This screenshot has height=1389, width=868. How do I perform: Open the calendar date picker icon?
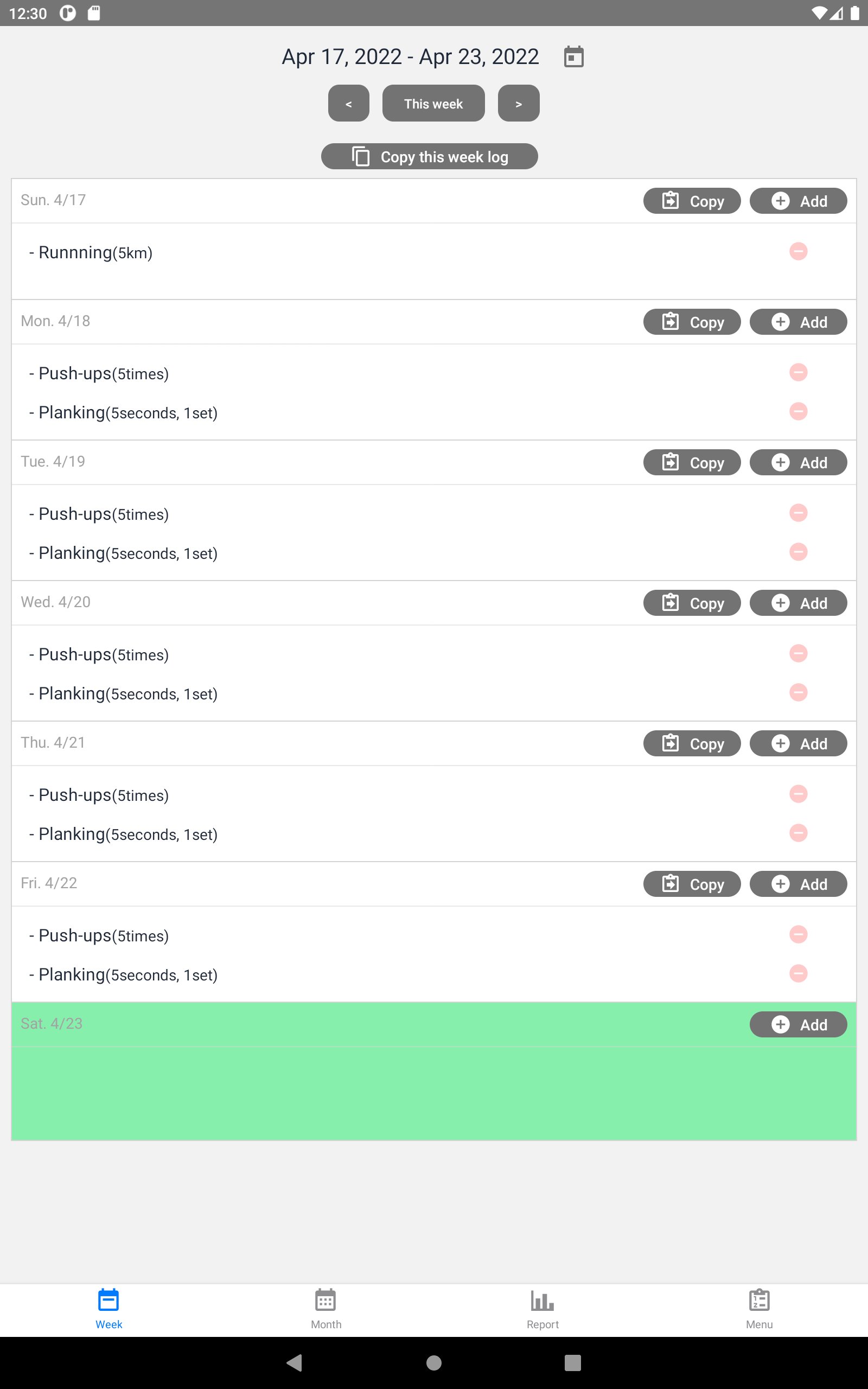(573, 57)
